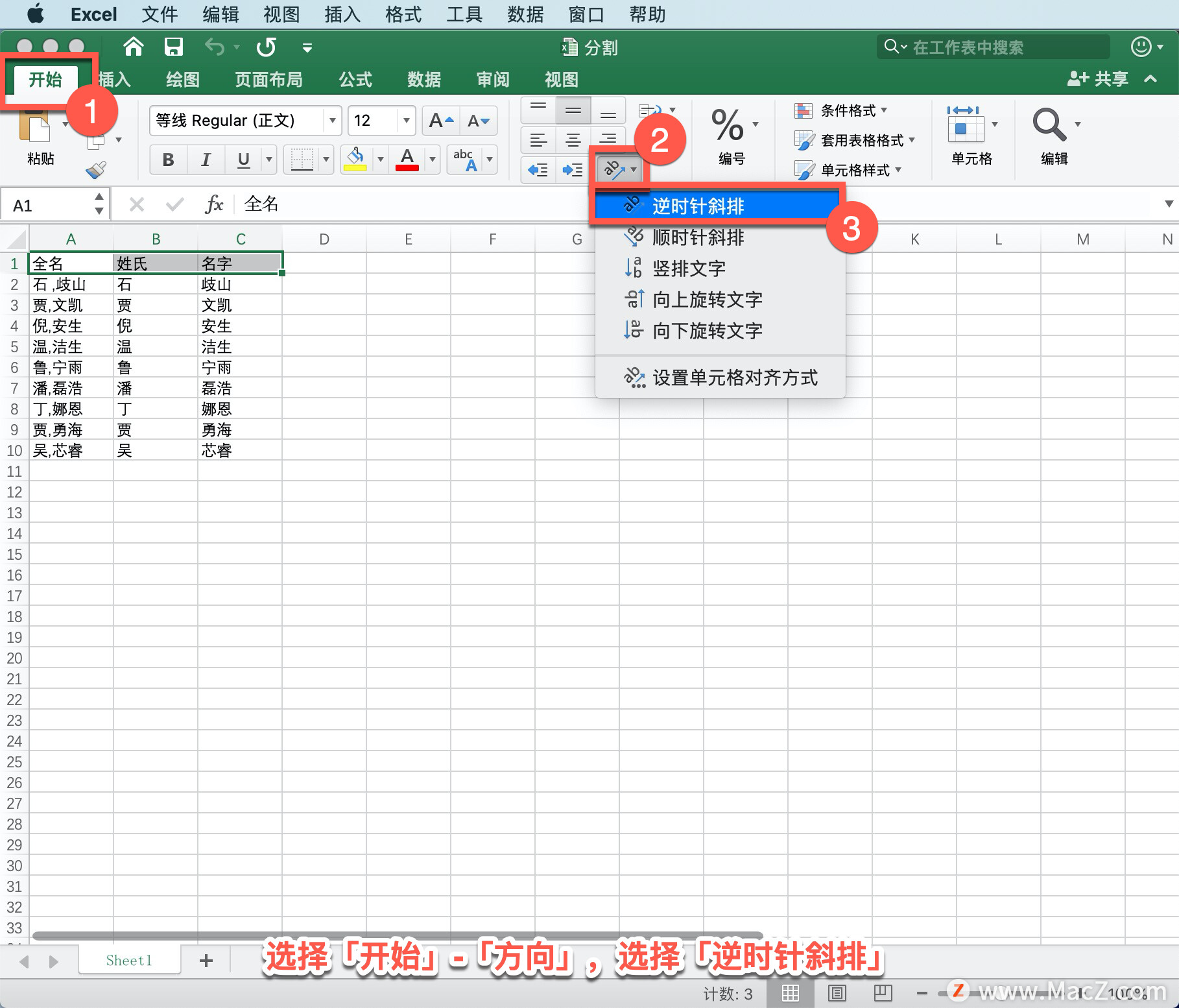Switch to Page Layout view icon
Image resolution: width=1179 pixels, height=1008 pixels.
837,993
